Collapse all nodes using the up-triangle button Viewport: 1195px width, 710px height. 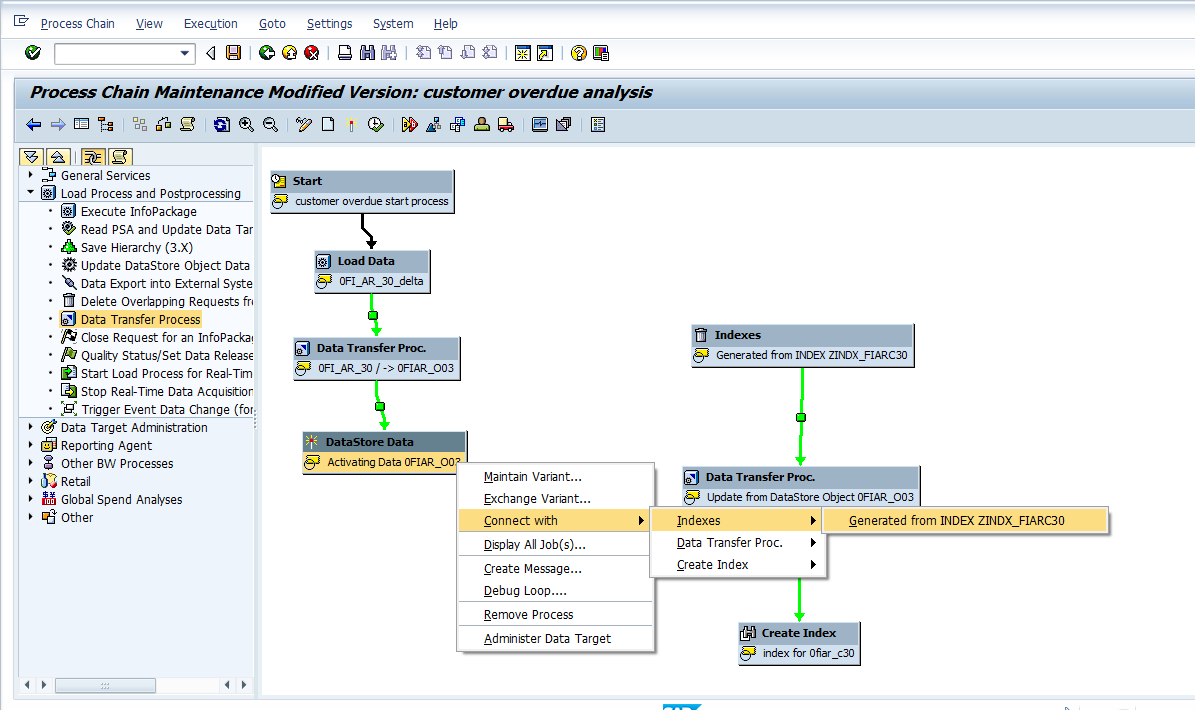(x=57, y=157)
